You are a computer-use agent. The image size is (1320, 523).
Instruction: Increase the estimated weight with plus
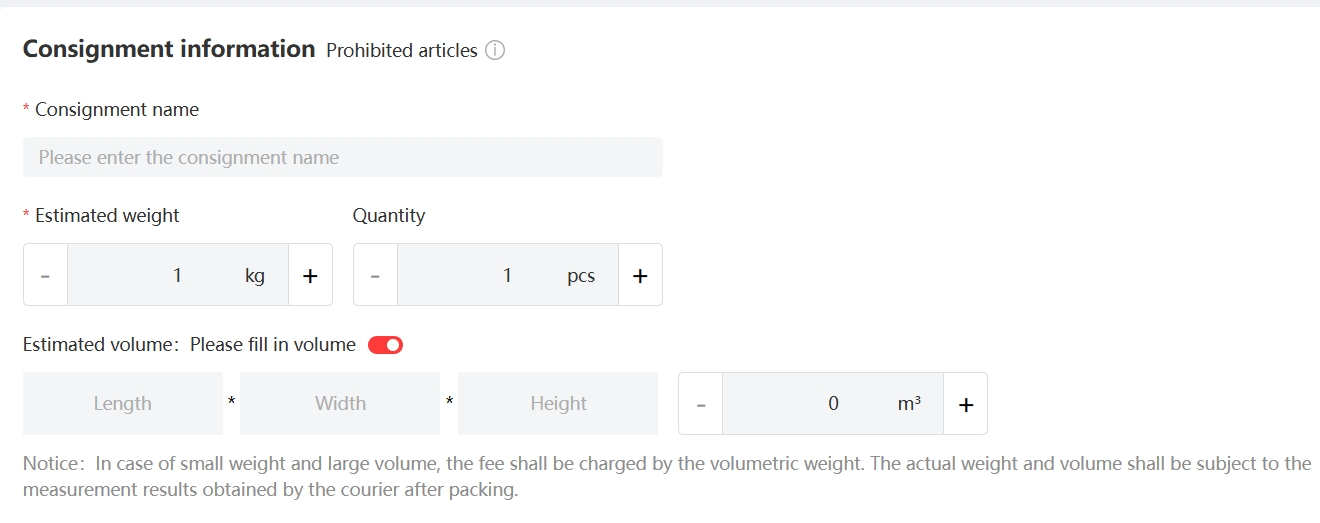[x=310, y=275]
